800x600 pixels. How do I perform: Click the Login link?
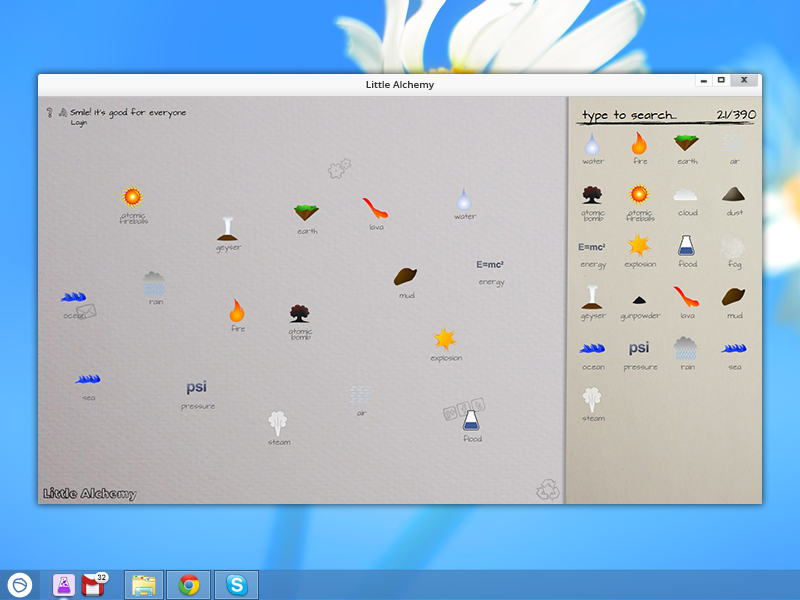[x=79, y=123]
